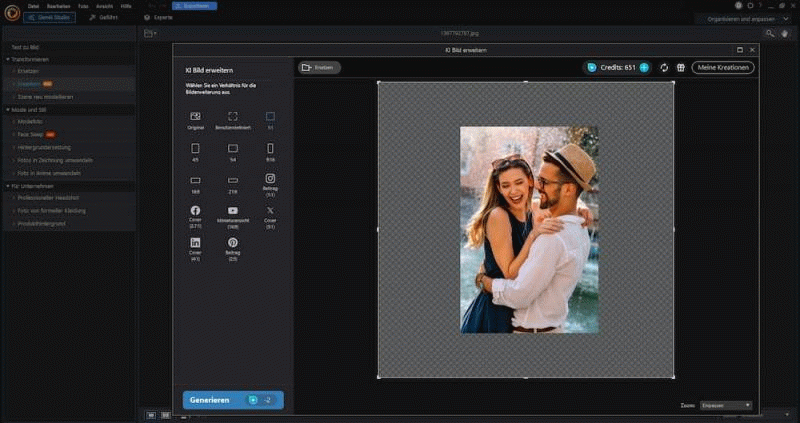This screenshot has height=423, width=800.
Task: Open the Hilfe menu
Action: pos(126,6)
